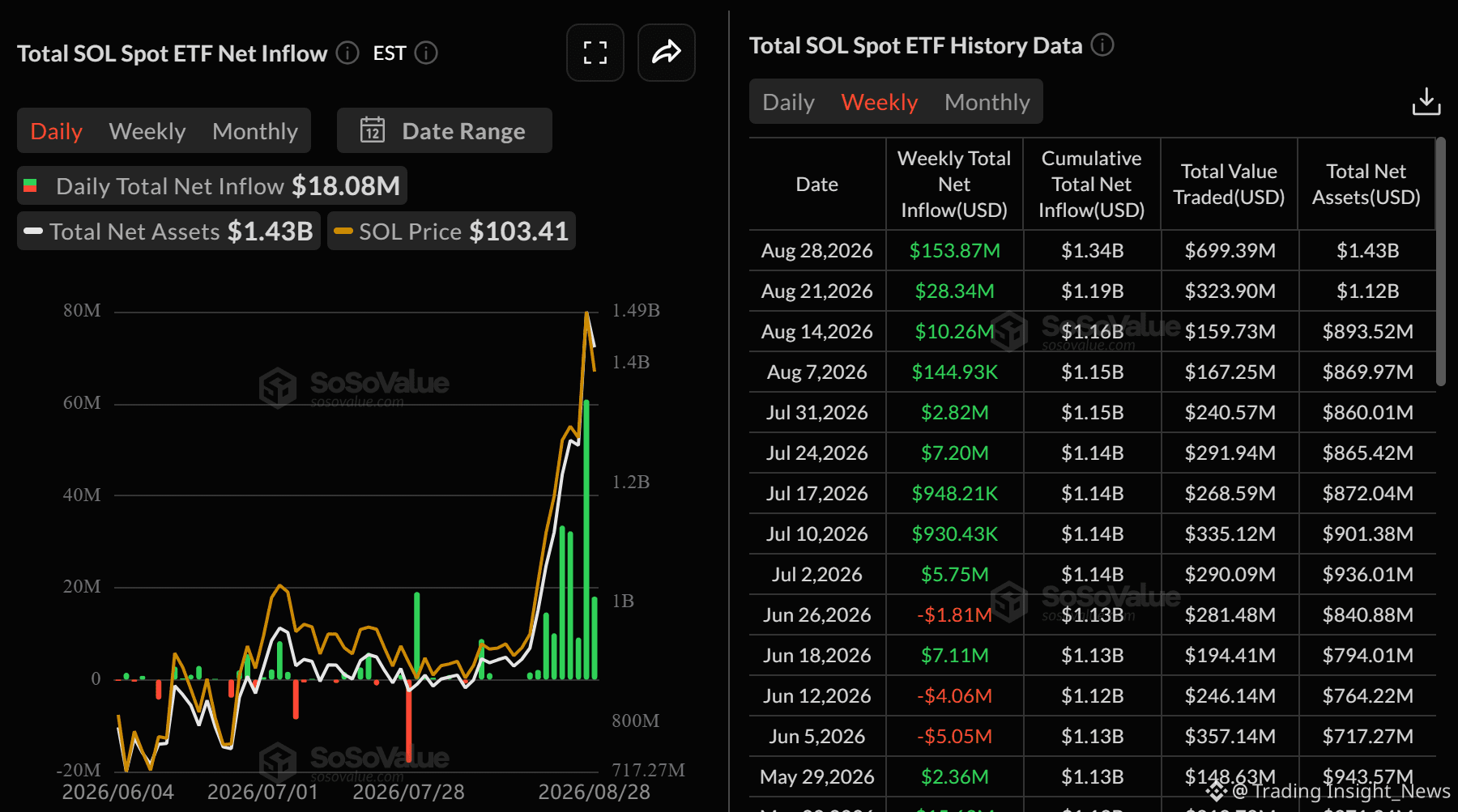Click the history table vertical scrollbar

[x=1440, y=261]
